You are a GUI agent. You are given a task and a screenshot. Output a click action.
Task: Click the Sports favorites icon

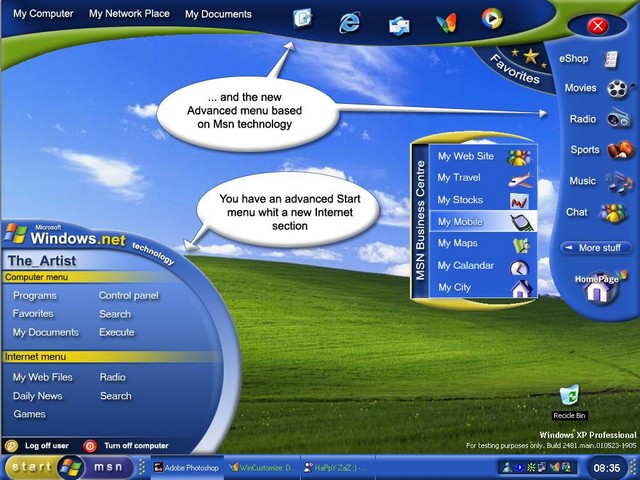618,151
